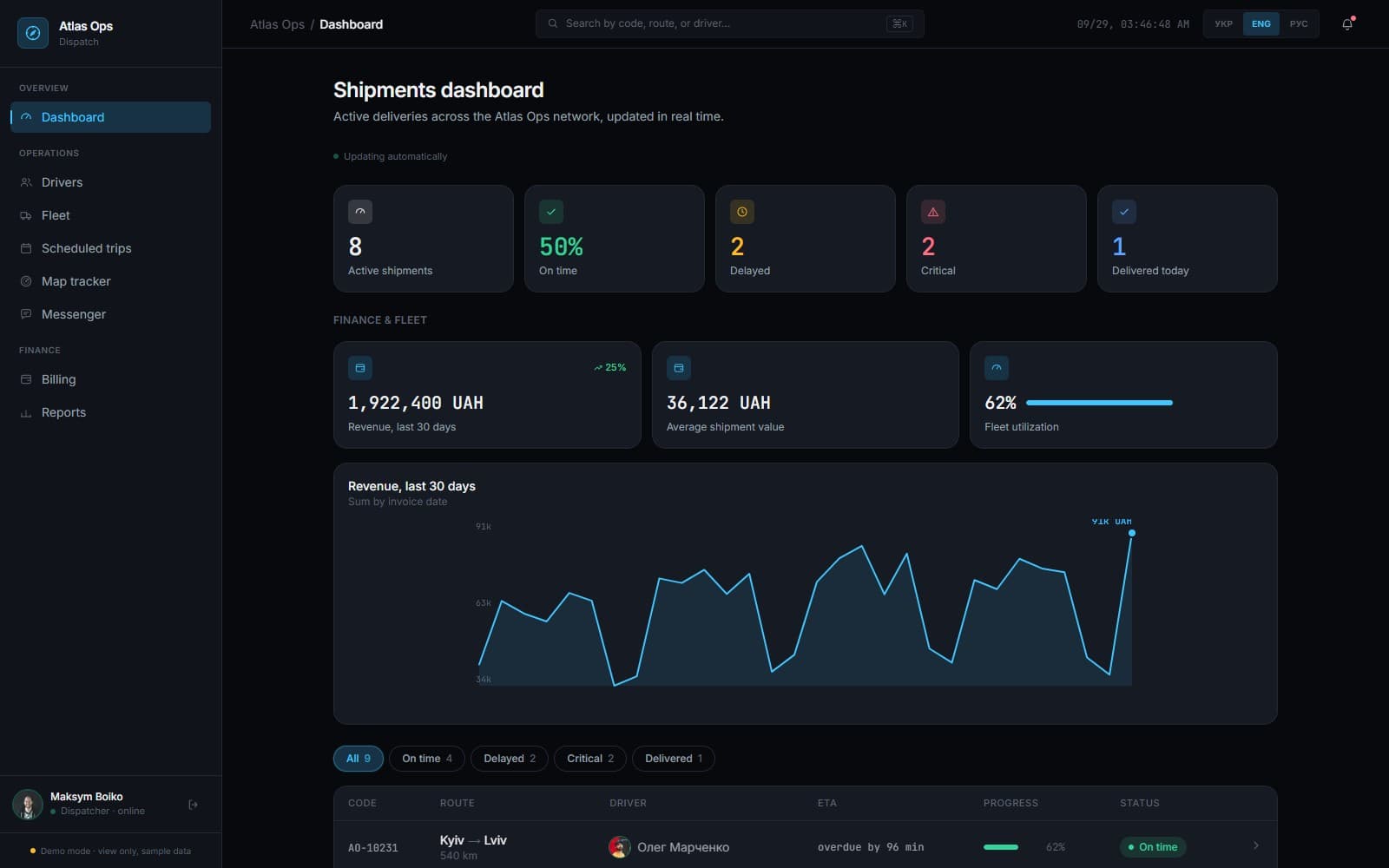Click the Dashboard breadcrumb
The height and width of the screenshot is (868, 1389).
(x=351, y=24)
